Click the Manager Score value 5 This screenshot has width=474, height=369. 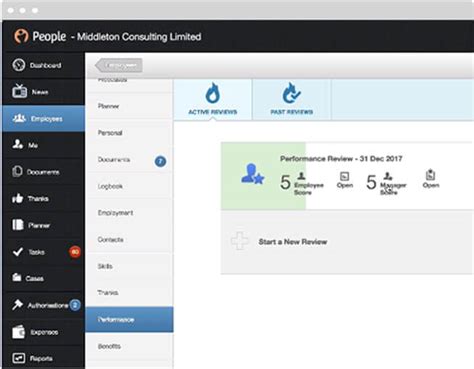[x=371, y=182]
